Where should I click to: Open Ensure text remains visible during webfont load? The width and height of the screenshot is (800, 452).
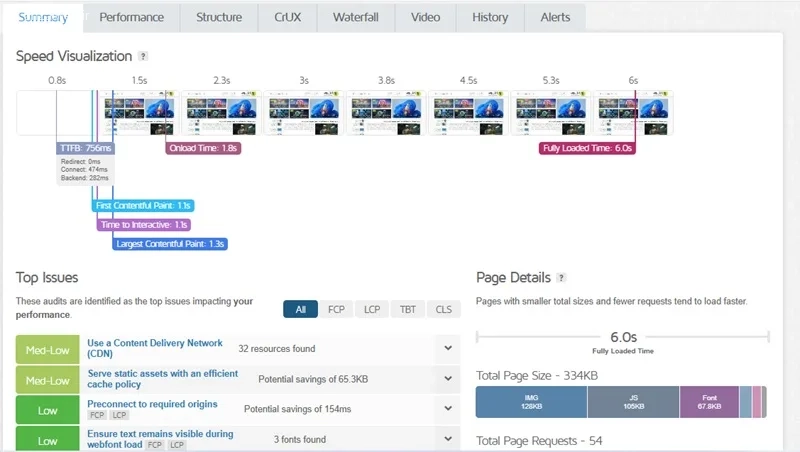click(x=160, y=439)
